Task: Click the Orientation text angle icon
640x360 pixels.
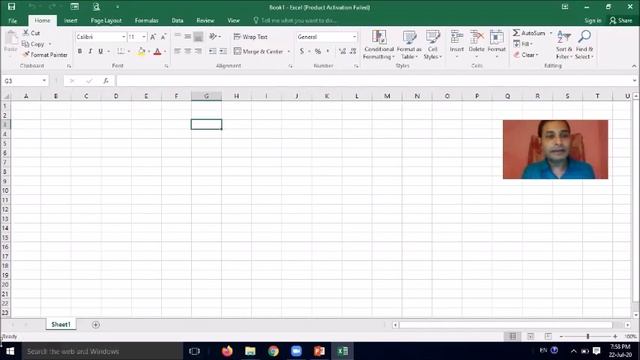Action: click(x=213, y=36)
